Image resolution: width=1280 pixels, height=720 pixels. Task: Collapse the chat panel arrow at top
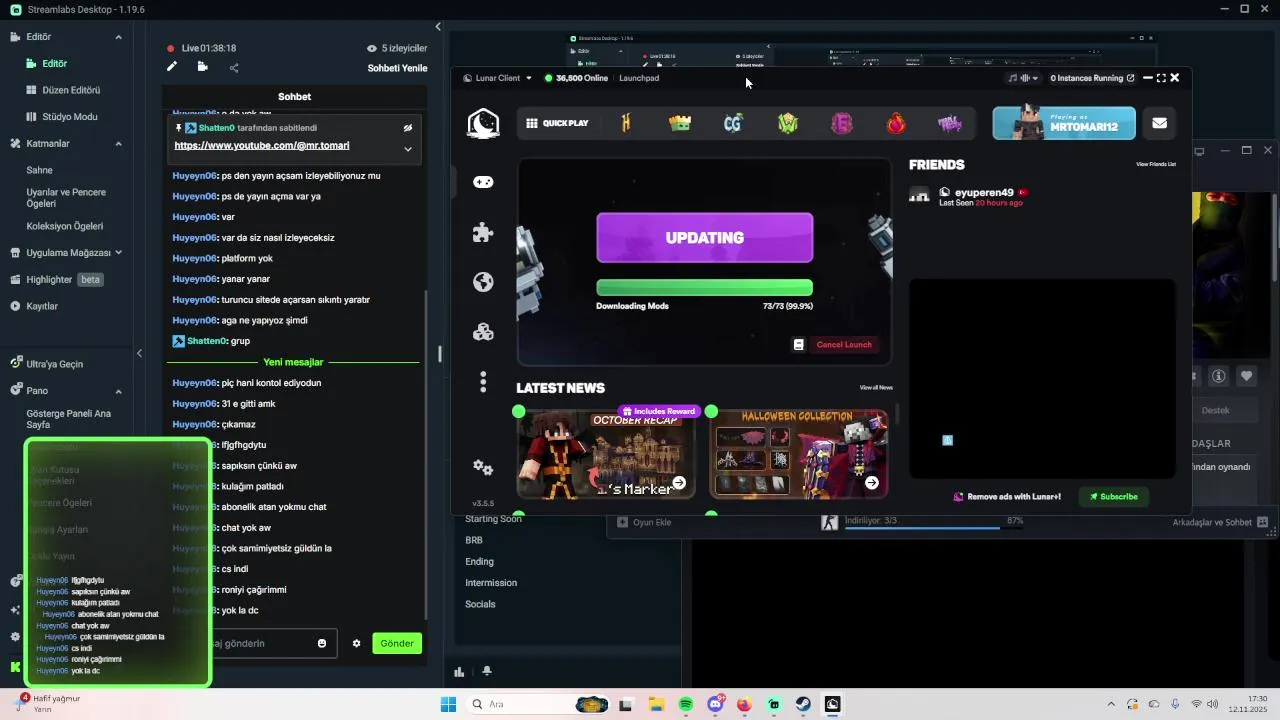[x=438, y=26]
